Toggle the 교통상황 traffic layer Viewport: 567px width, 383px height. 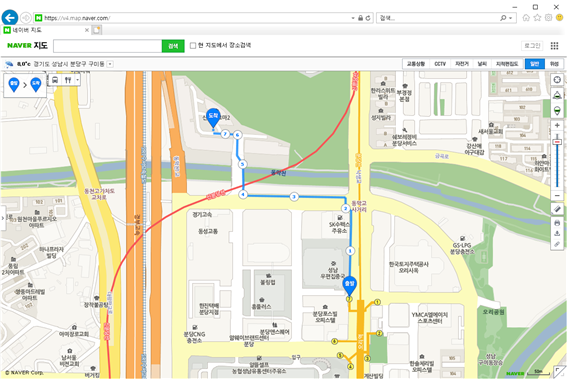tap(416, 64)
